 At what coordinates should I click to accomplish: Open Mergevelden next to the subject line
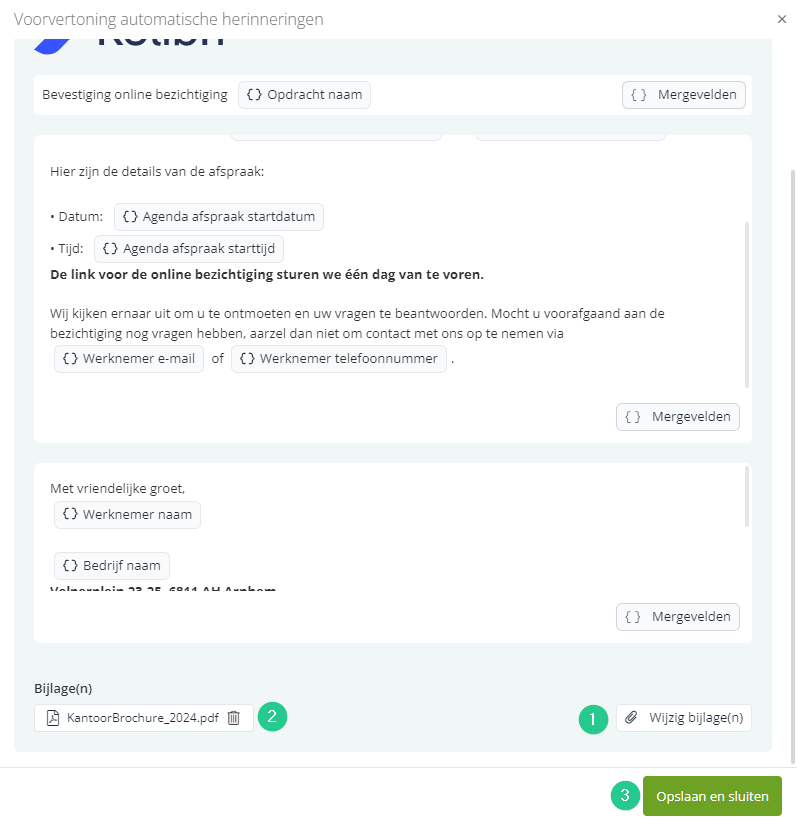point(684,95)
